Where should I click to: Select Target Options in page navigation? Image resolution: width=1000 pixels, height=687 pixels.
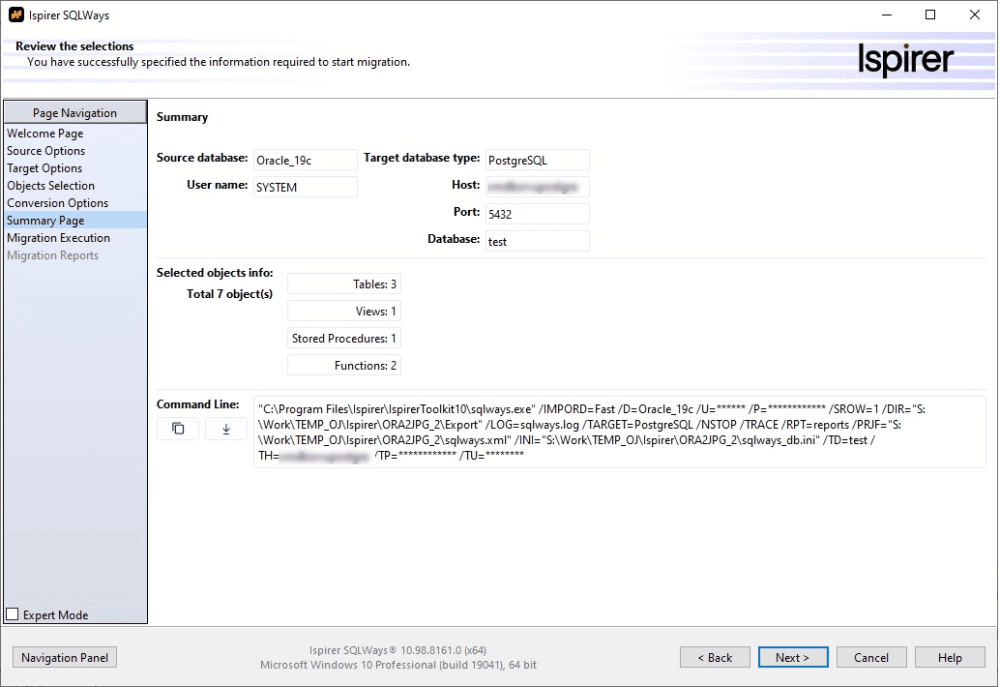point(45,168)
